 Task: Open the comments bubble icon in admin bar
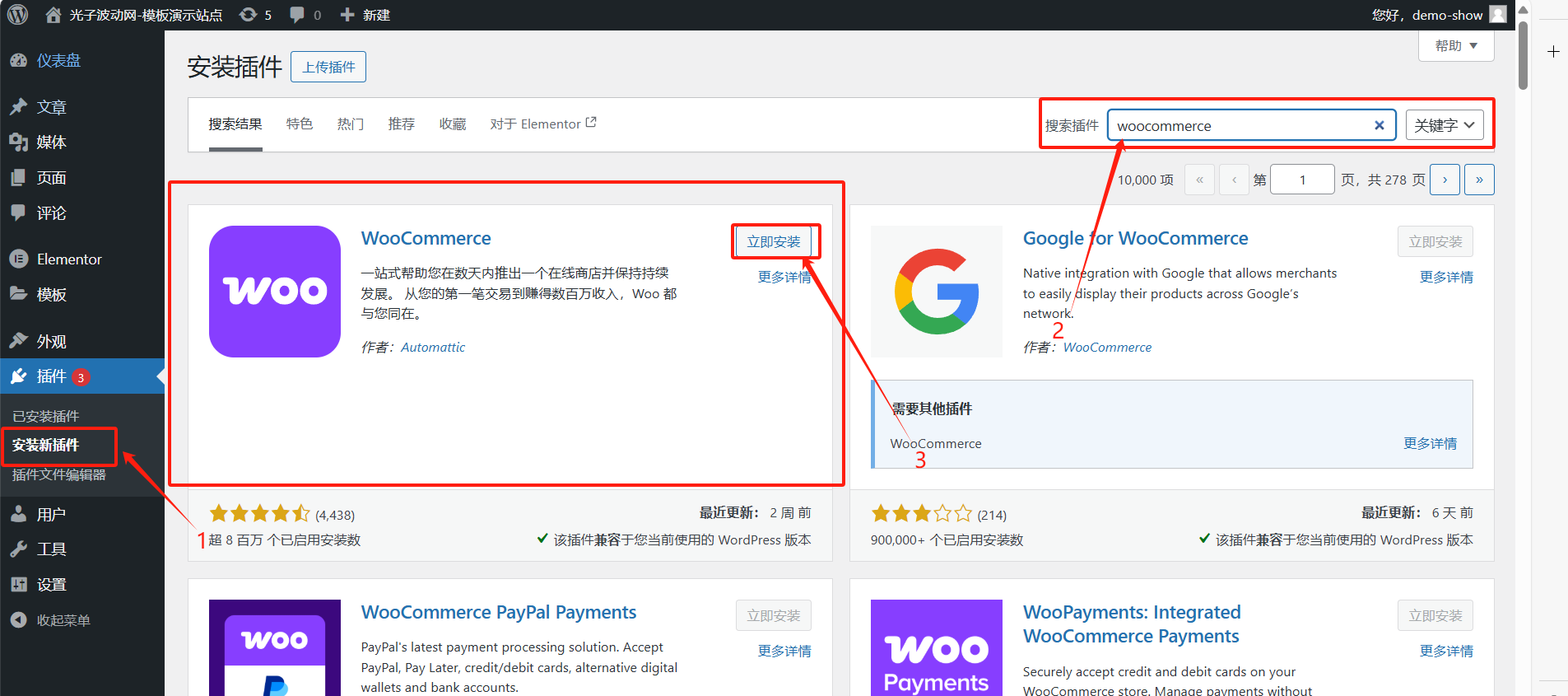(x=296, y=15)
